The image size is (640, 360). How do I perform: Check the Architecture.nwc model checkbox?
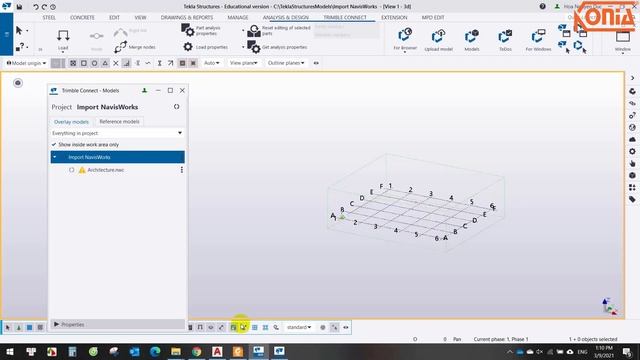pyautogui.click(x=72, y=170)
